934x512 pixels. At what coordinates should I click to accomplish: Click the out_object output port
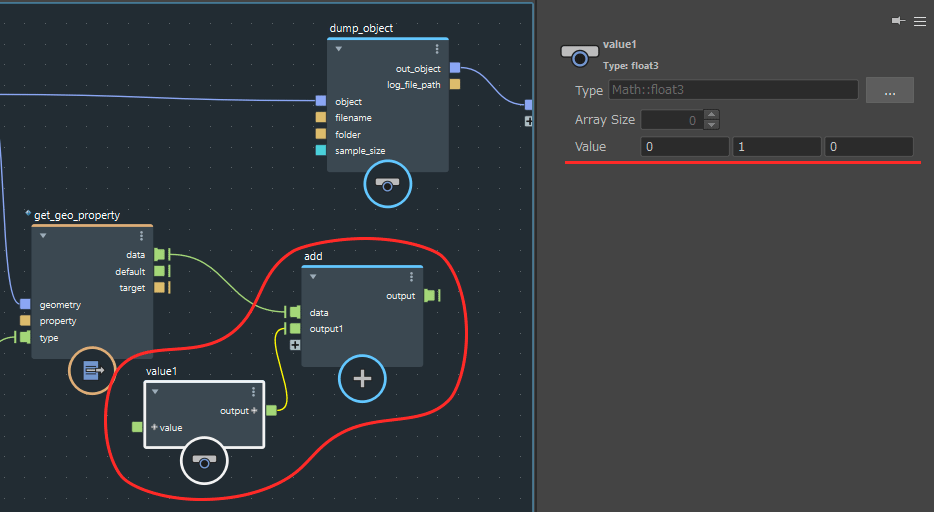[454, 68]
